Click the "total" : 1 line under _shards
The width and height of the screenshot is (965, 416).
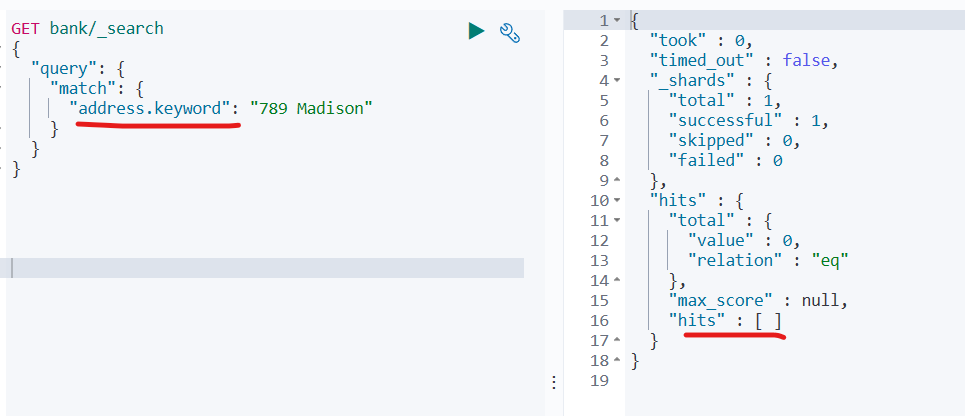[726, 101]
